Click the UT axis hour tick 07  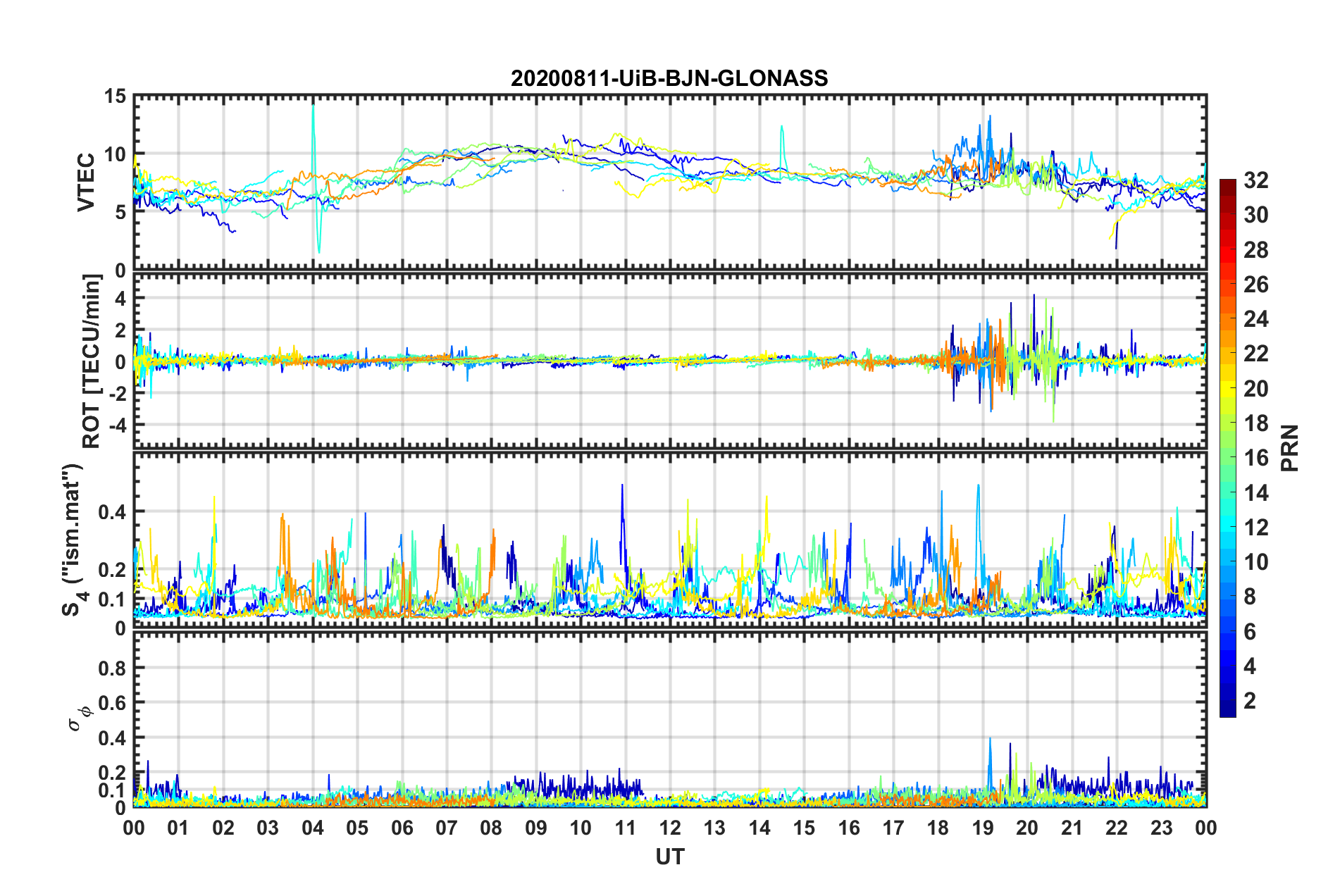coord(447,828)
